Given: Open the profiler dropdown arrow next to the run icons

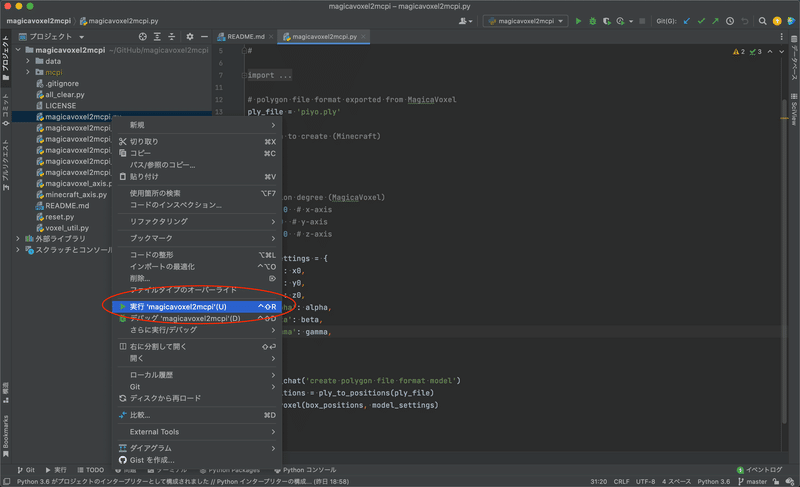Looking at the screenshot, I should coord(631,21).
